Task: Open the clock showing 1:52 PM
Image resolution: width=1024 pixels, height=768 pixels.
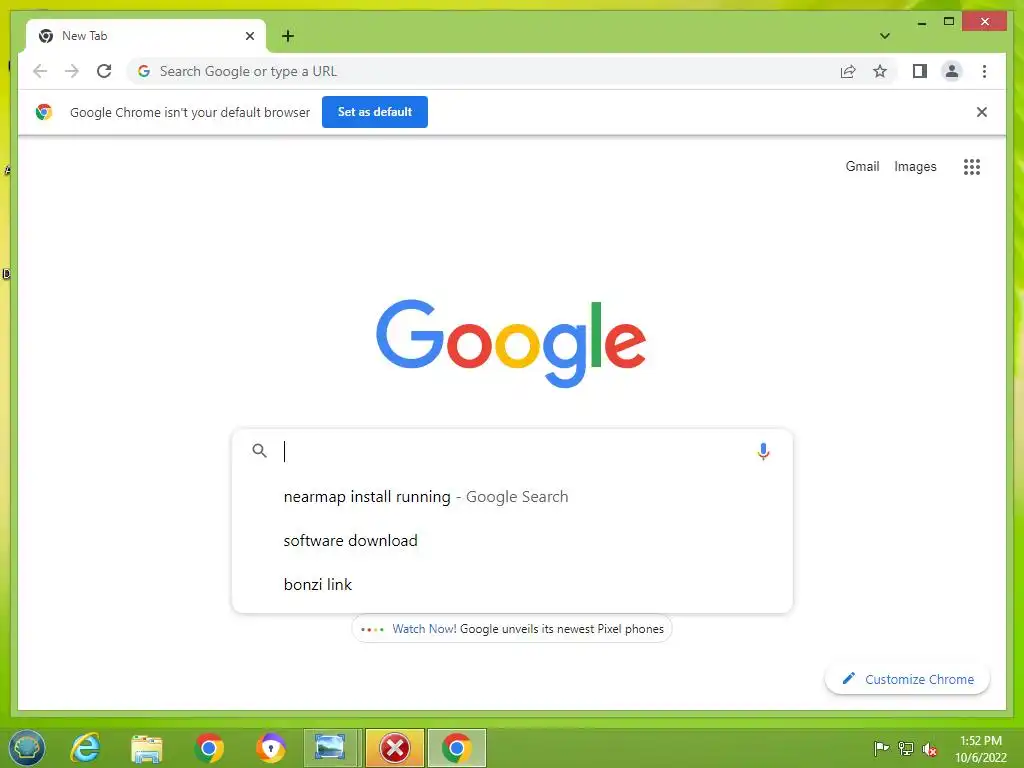Action: pyautogui.click(x=980, y=749)
